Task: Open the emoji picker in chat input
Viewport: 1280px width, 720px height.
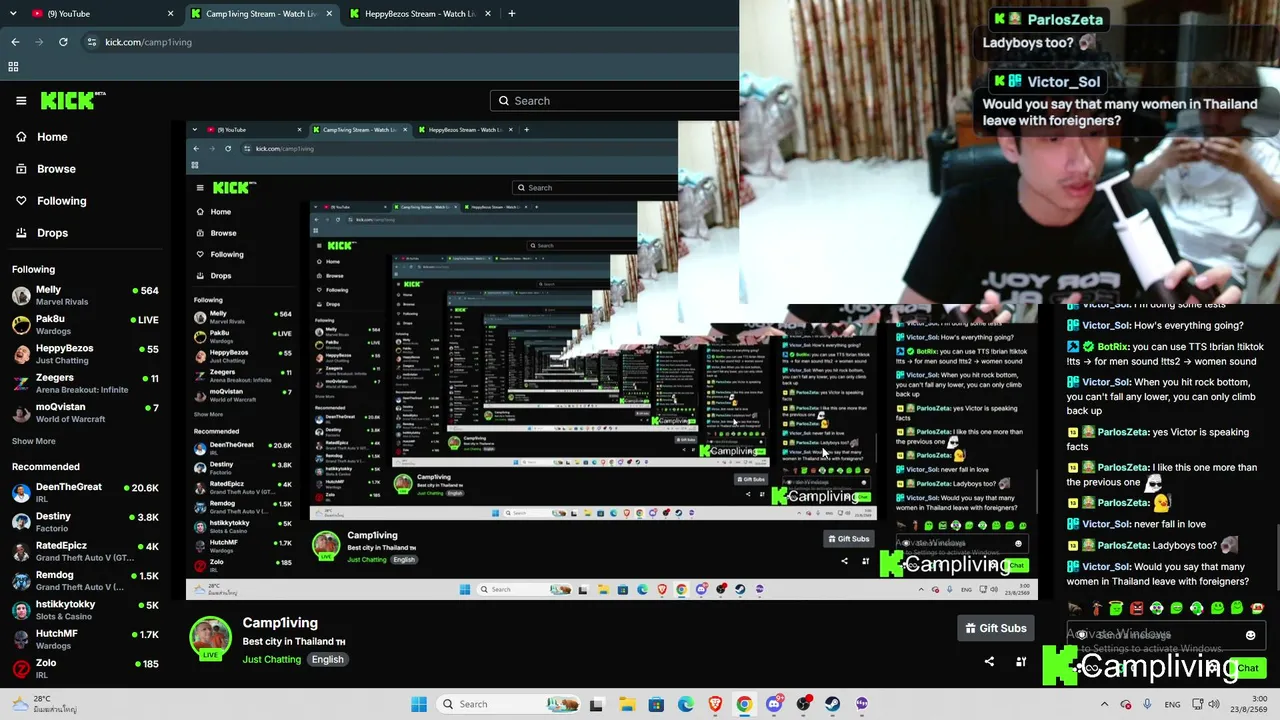Action: pos(1250,635)
